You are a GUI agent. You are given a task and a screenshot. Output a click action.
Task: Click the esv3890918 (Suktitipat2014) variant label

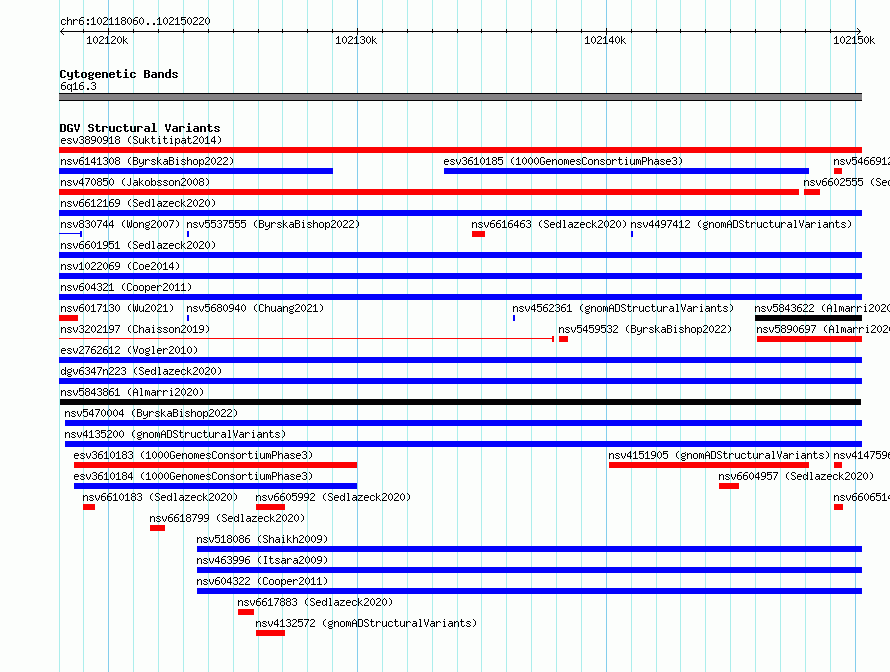coord(141,140)
